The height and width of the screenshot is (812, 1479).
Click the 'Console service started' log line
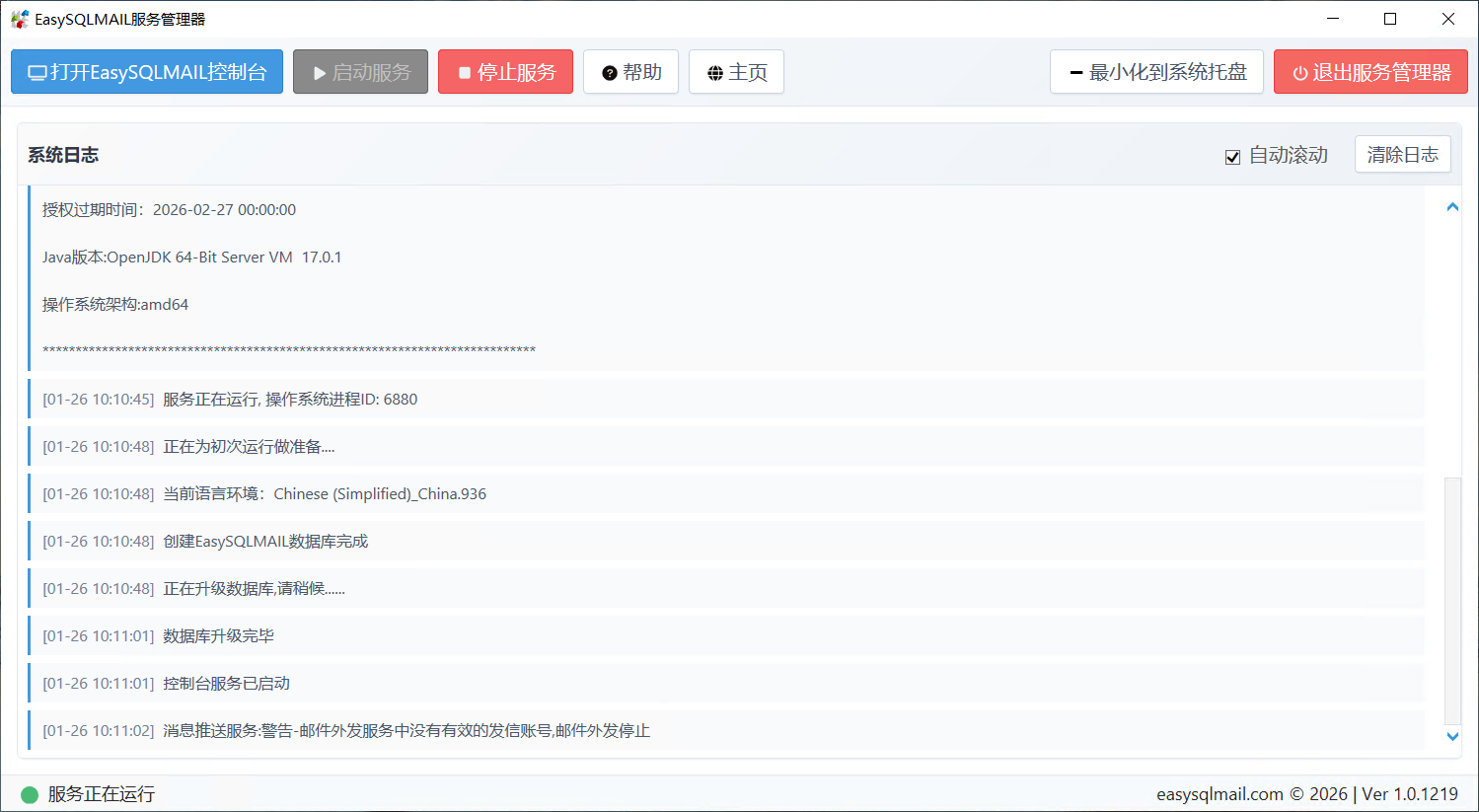point(226,684)
